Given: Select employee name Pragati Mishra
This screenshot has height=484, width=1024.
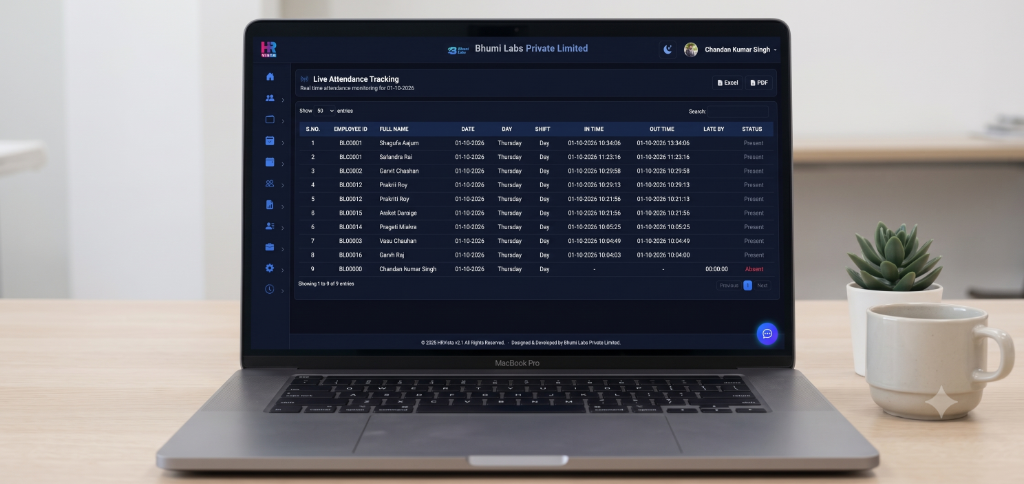Looking at the screenshot, I should point(398,227).
